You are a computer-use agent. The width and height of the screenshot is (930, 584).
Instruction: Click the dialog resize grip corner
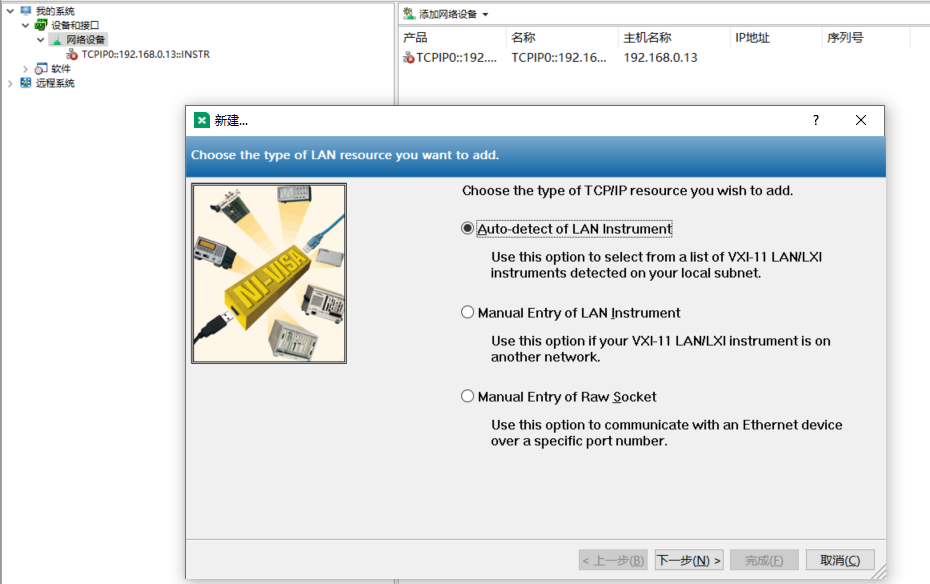coord(879,572)
